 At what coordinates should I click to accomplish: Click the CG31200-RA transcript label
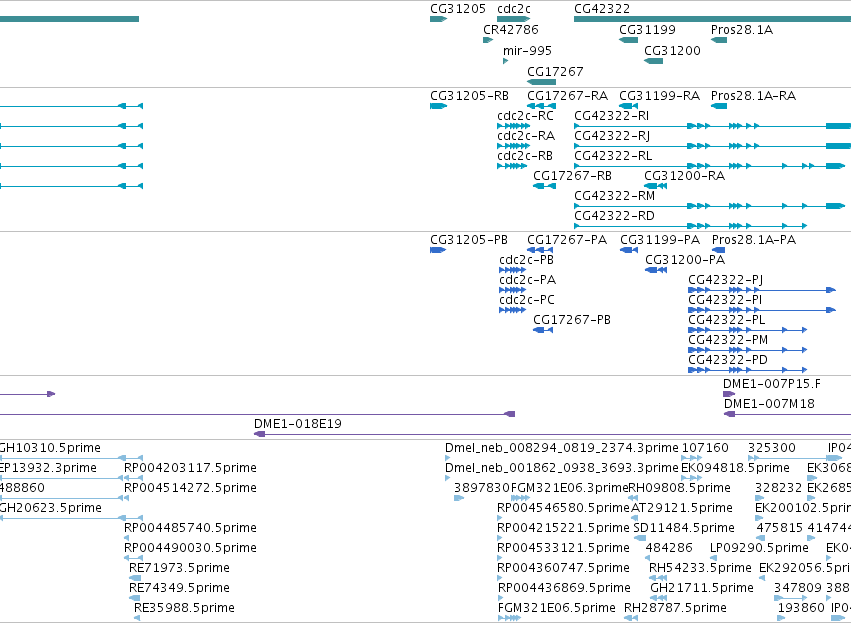coord(684,176)
